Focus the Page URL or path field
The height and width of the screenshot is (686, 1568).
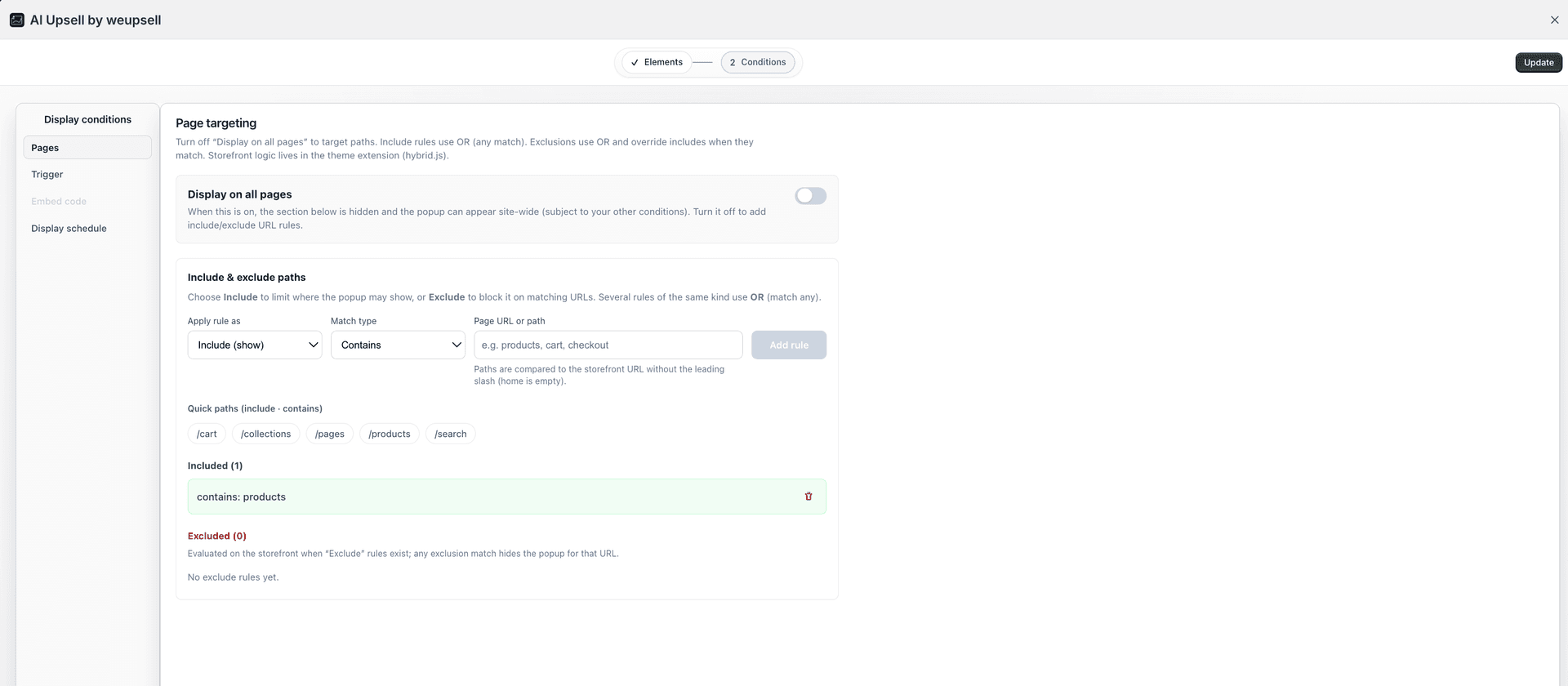click(608, 345)
